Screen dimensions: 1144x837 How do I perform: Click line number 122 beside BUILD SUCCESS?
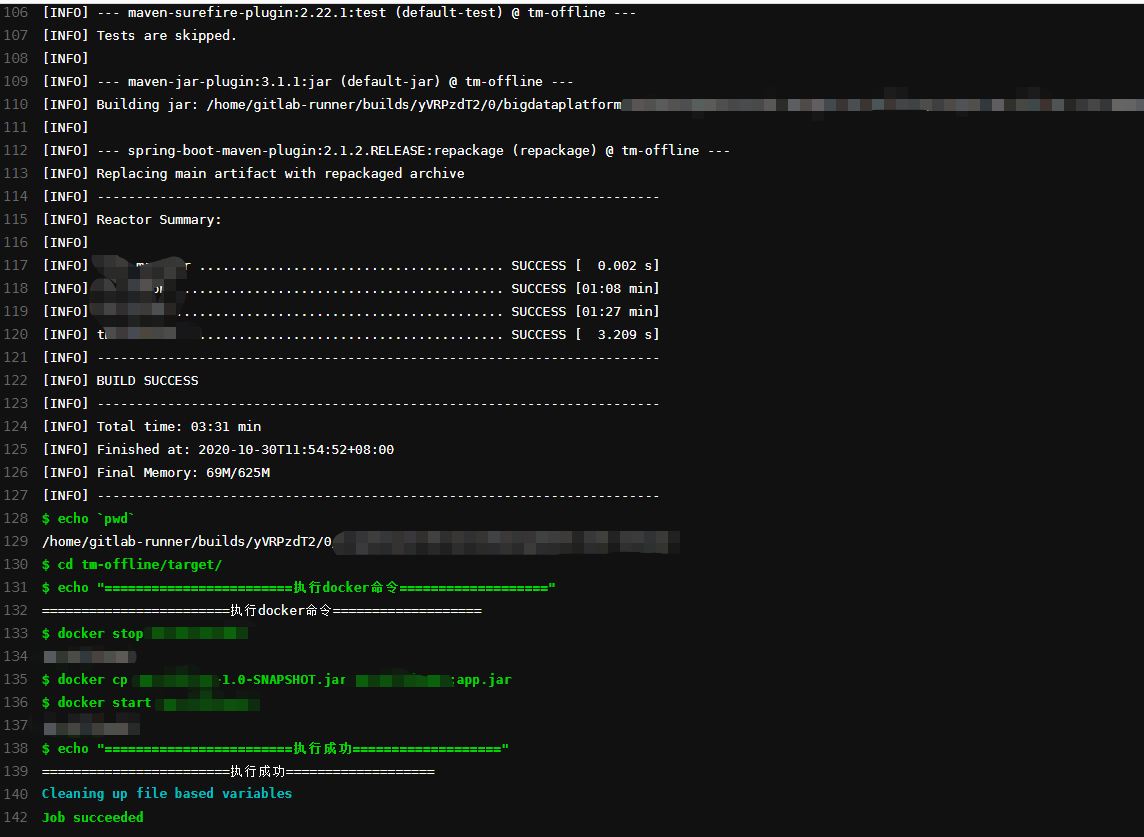click(x=17, y=380)
